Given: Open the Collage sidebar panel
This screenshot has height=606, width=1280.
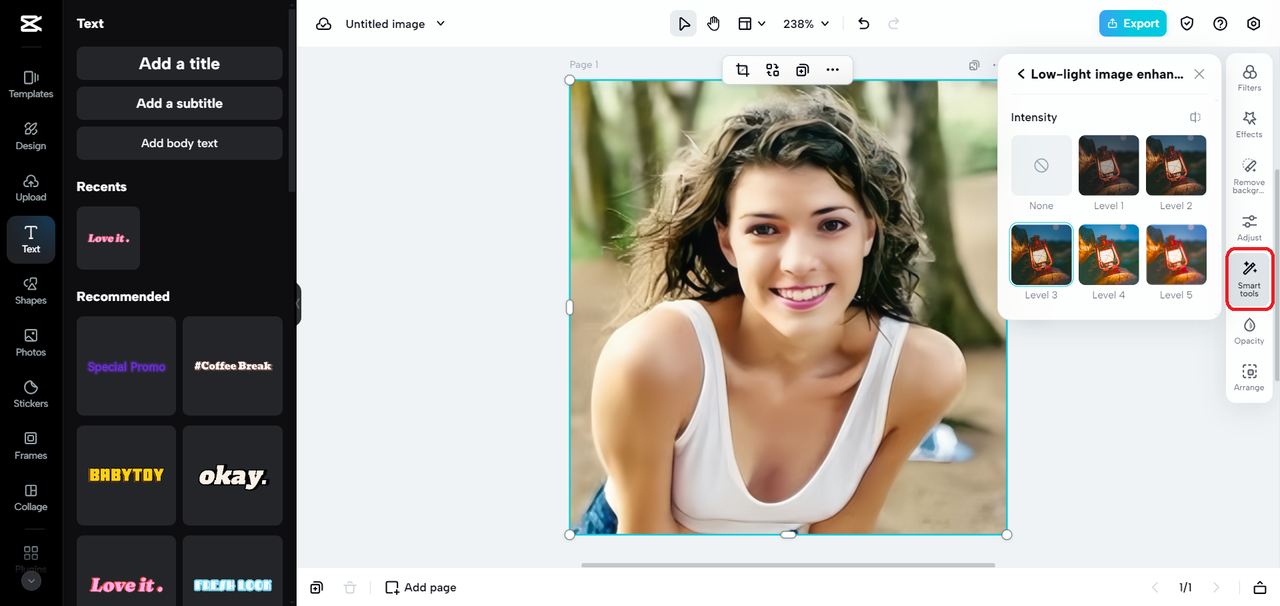Looking at the screenshot, I should [31, 497].
